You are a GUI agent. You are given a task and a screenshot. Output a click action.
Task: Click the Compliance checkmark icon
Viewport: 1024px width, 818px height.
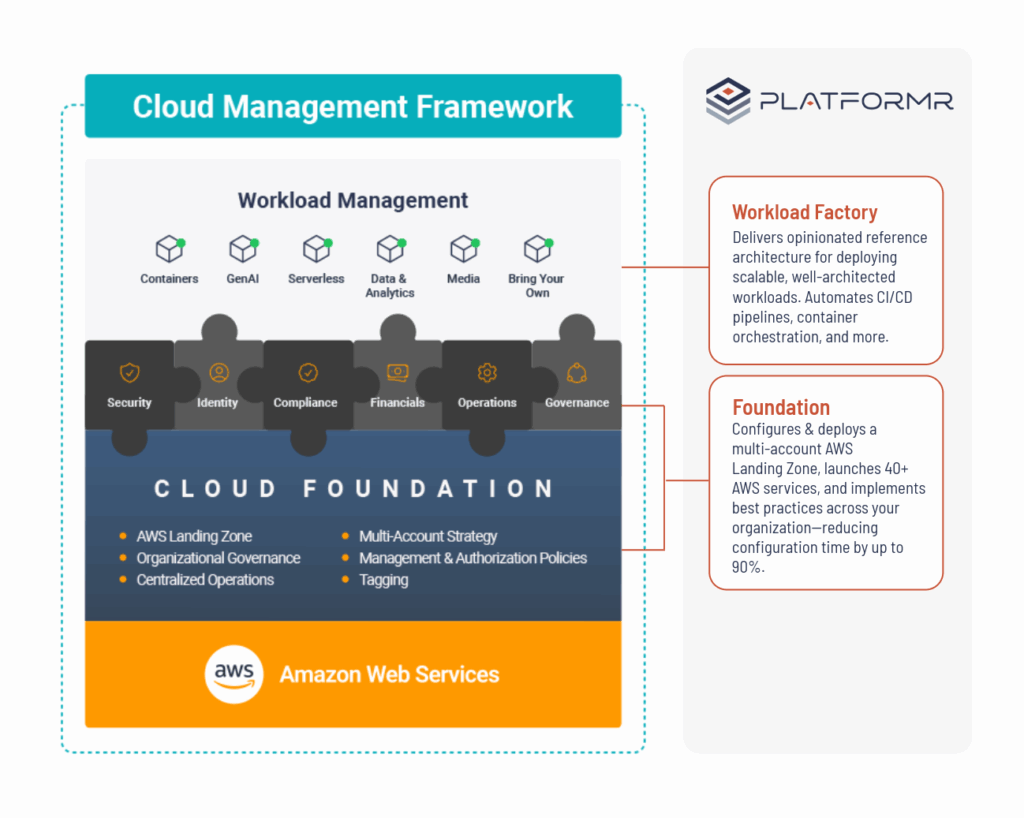[x=307, y=373]
